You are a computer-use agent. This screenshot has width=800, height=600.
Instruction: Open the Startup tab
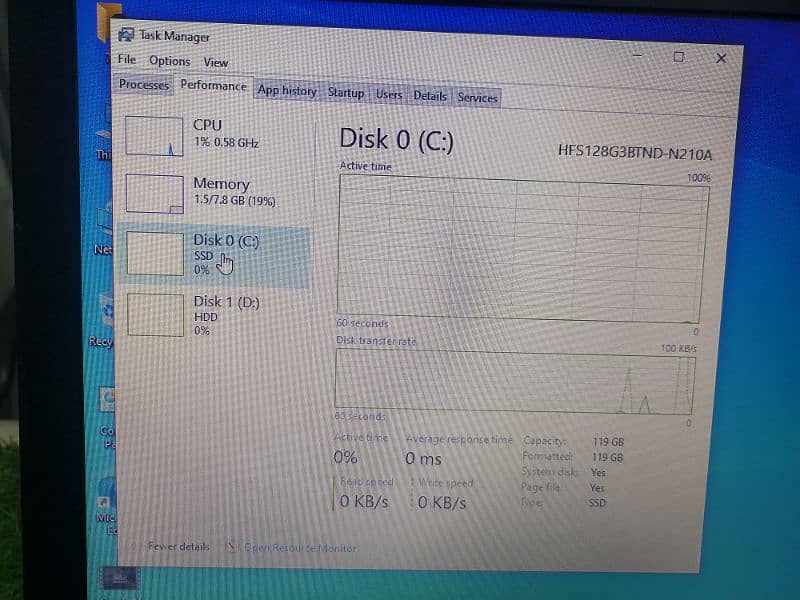(x=345, y=92)
